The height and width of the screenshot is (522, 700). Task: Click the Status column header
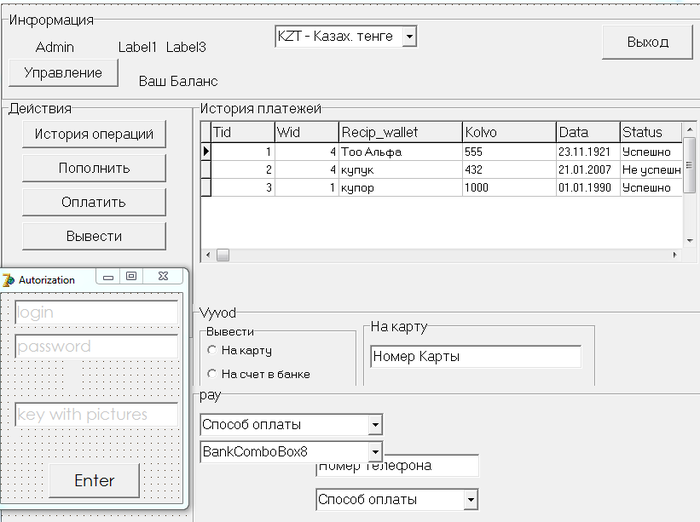(x=648, y=132)
